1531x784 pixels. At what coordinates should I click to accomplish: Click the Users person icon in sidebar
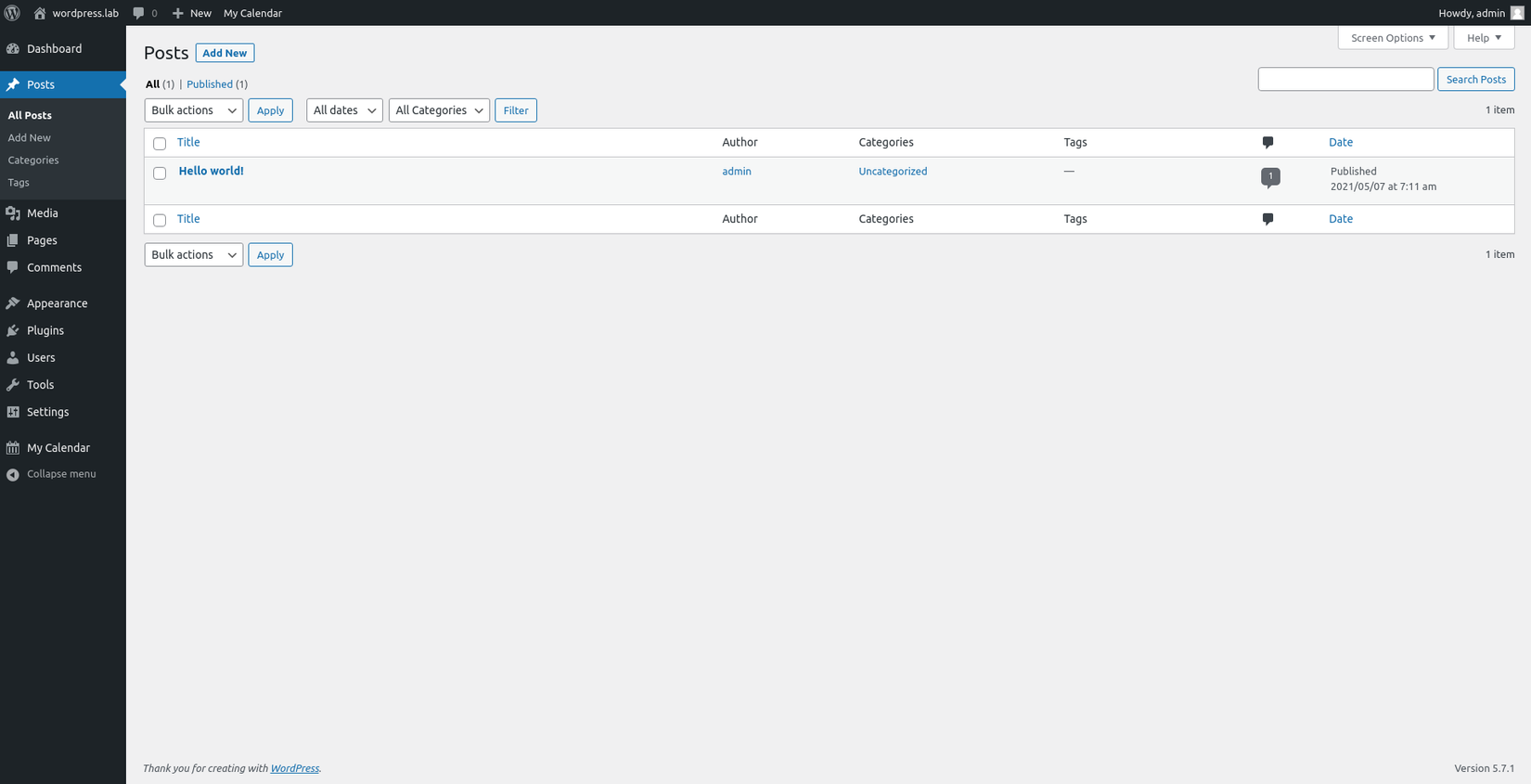(x=13, y=357)
